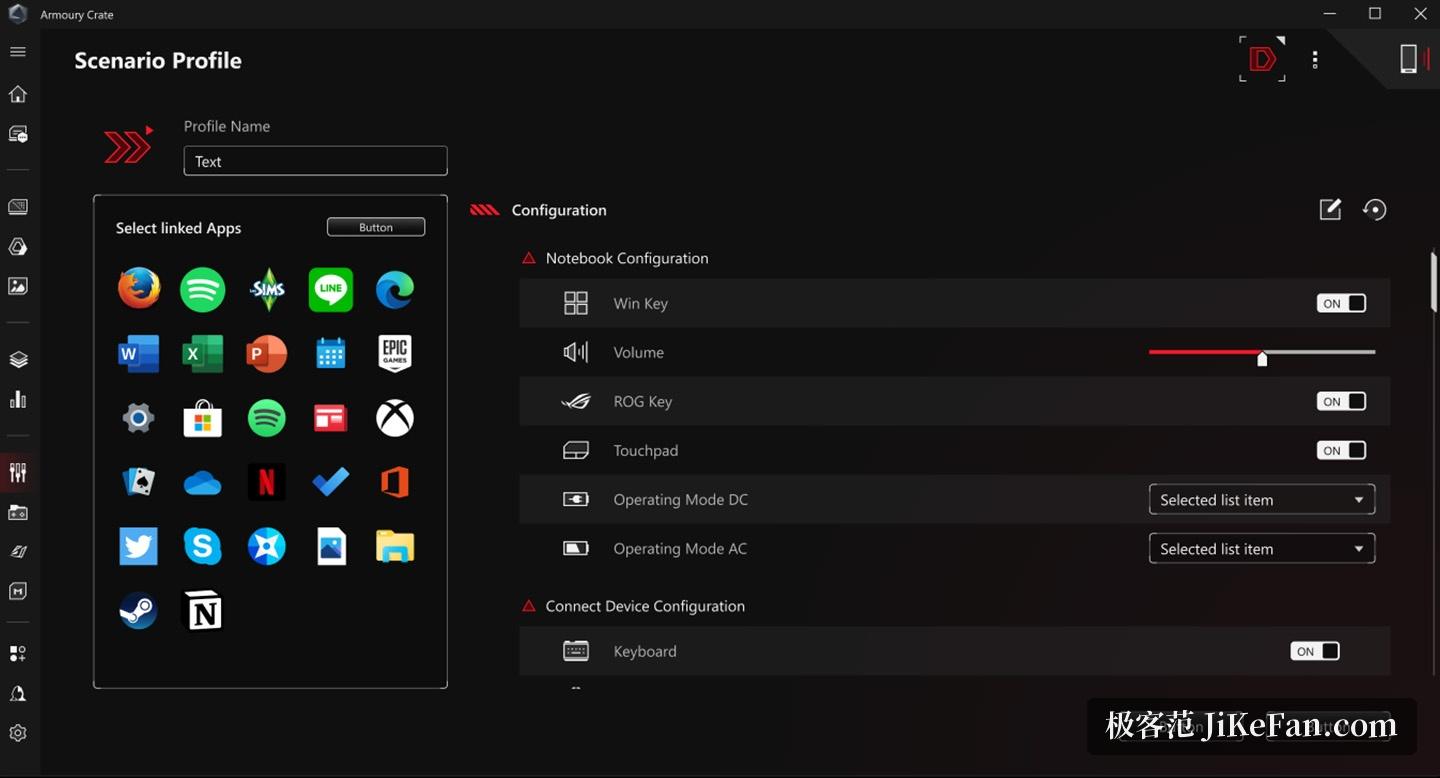
Task: Click the Profile Name text field
Action: tap(315, 161)
